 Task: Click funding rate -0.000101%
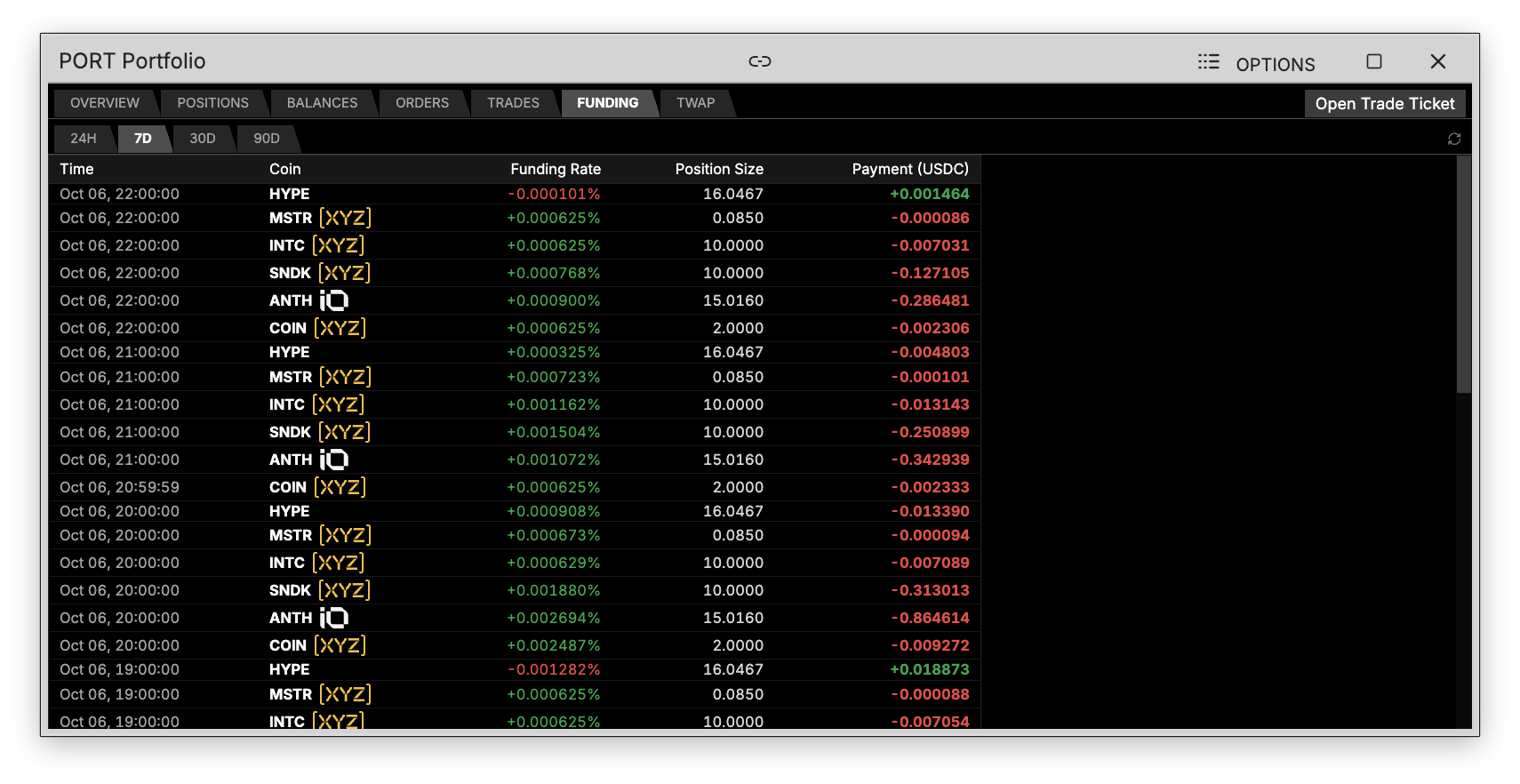[555, 194]
